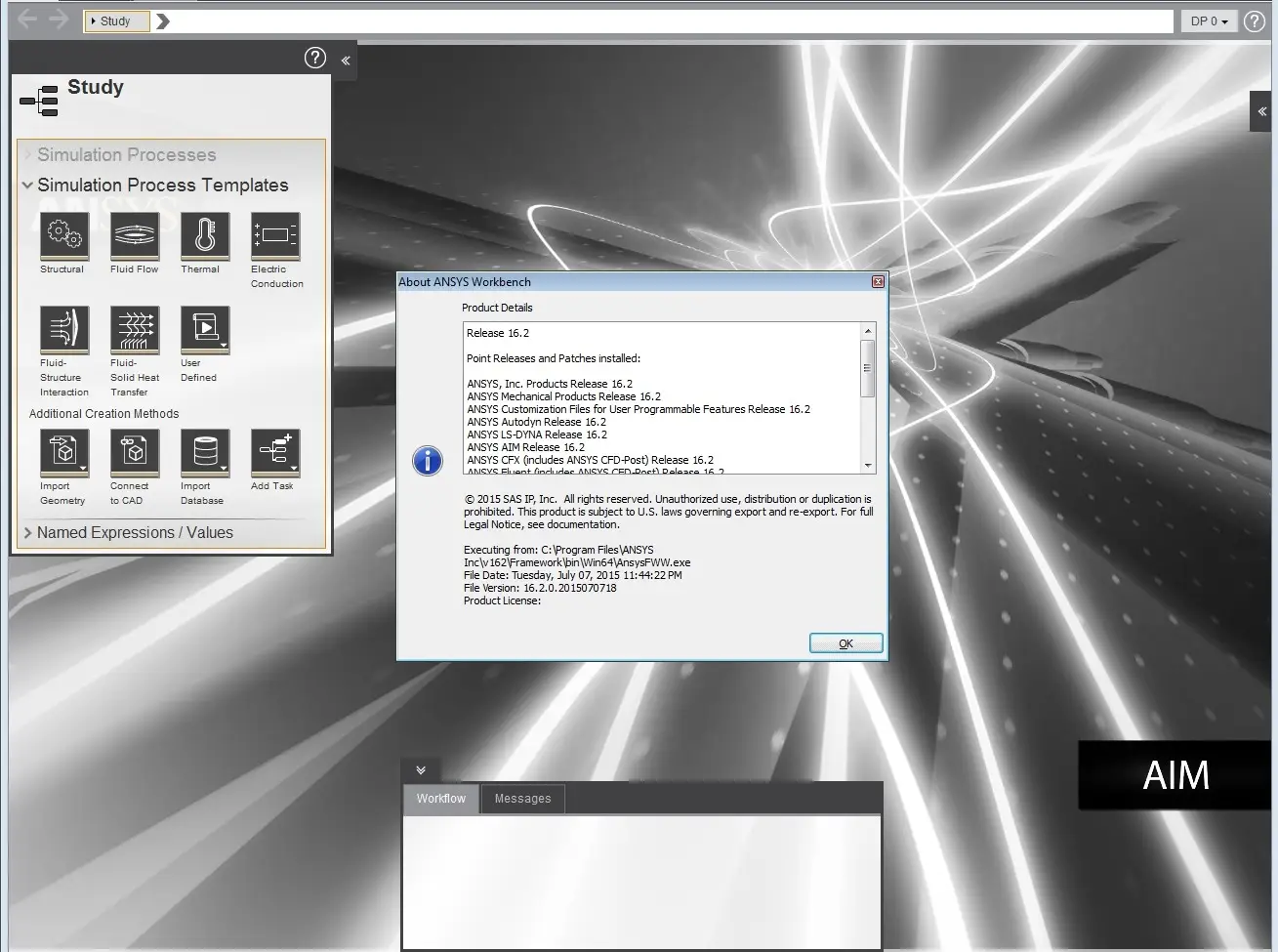
Task: Choose the Thermal simulation template
Action: point(204,235)
